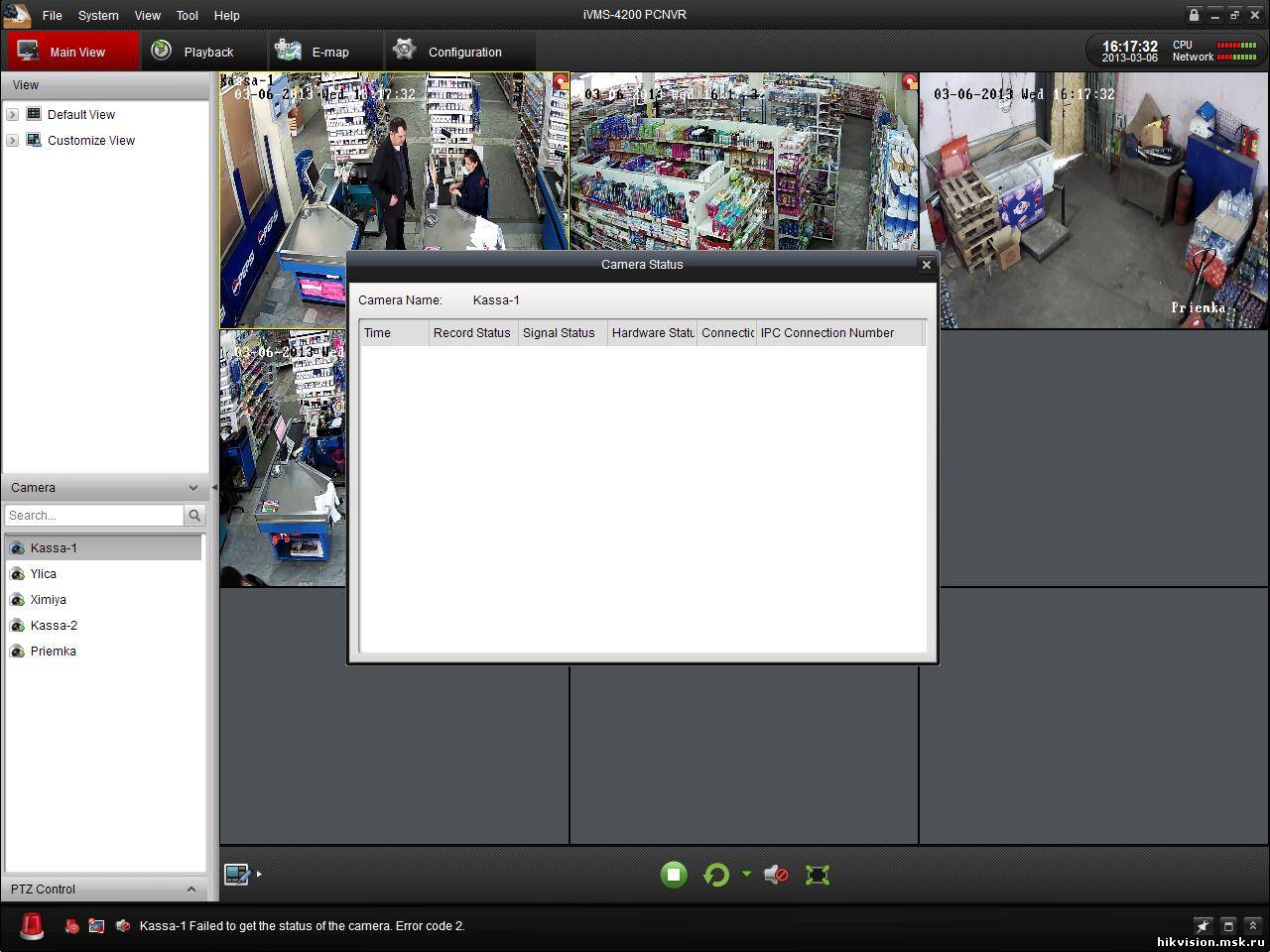Click the Priemka camera icon
The height and width of the screenshot is (952, 1270).
click(17, 651)
